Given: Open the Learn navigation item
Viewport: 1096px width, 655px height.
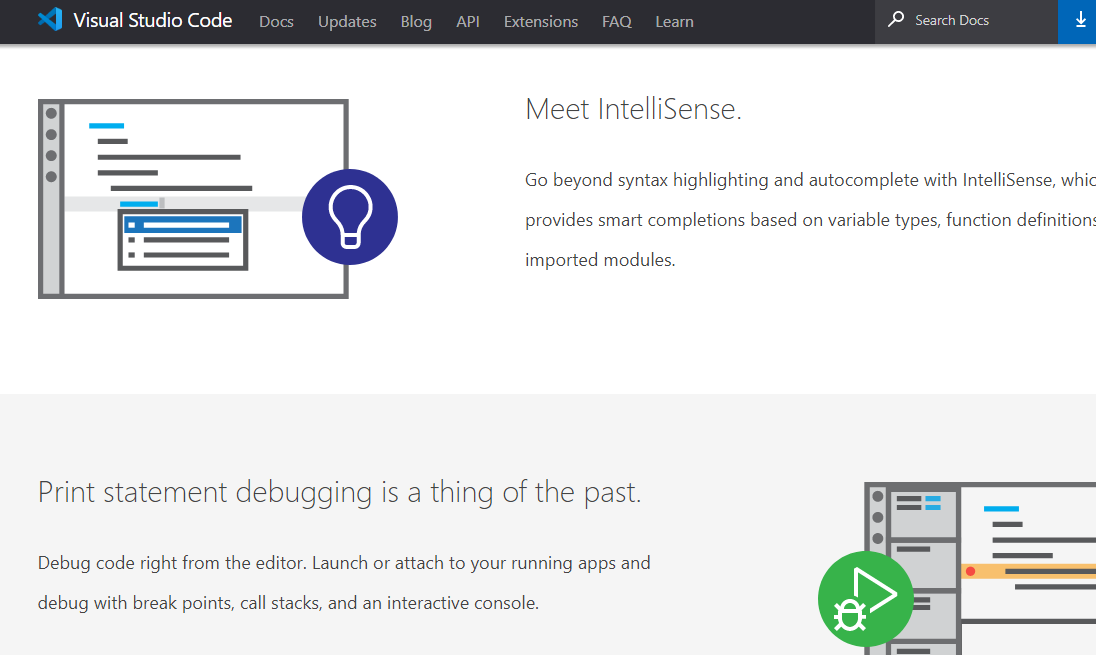Looking at the screenshot, I should pos(674,22).
